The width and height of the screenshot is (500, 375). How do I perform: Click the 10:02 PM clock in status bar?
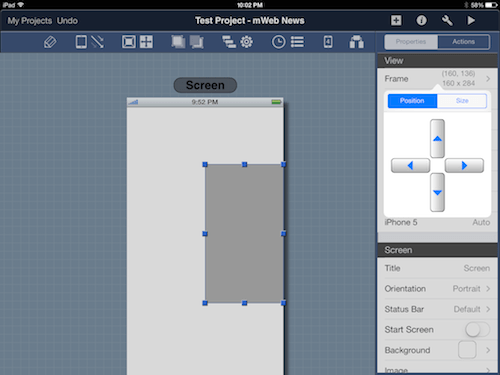pyautogui.click(x=250, y=5)
